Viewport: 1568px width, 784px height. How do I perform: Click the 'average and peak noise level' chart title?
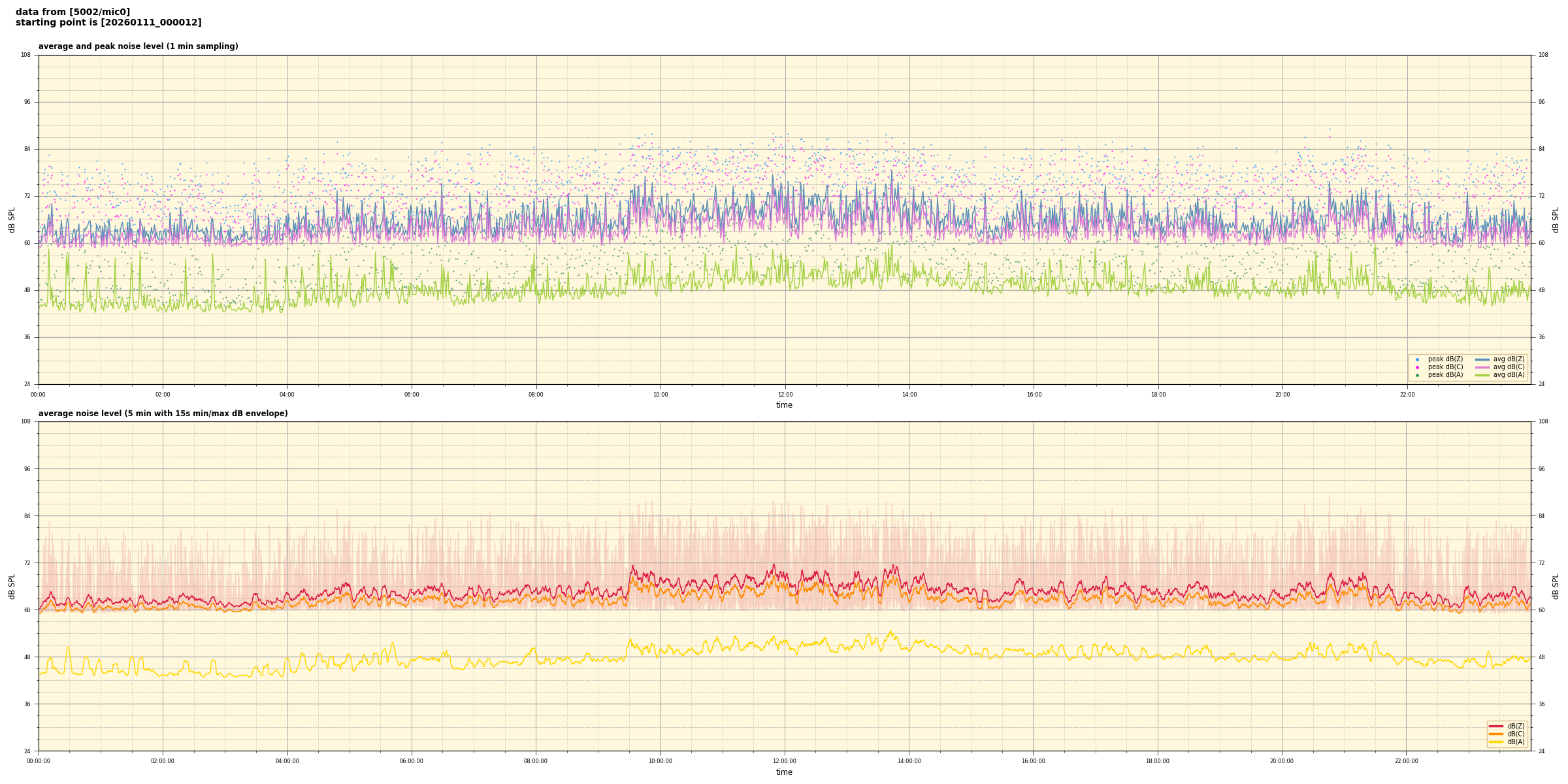(x=138, y=46)
